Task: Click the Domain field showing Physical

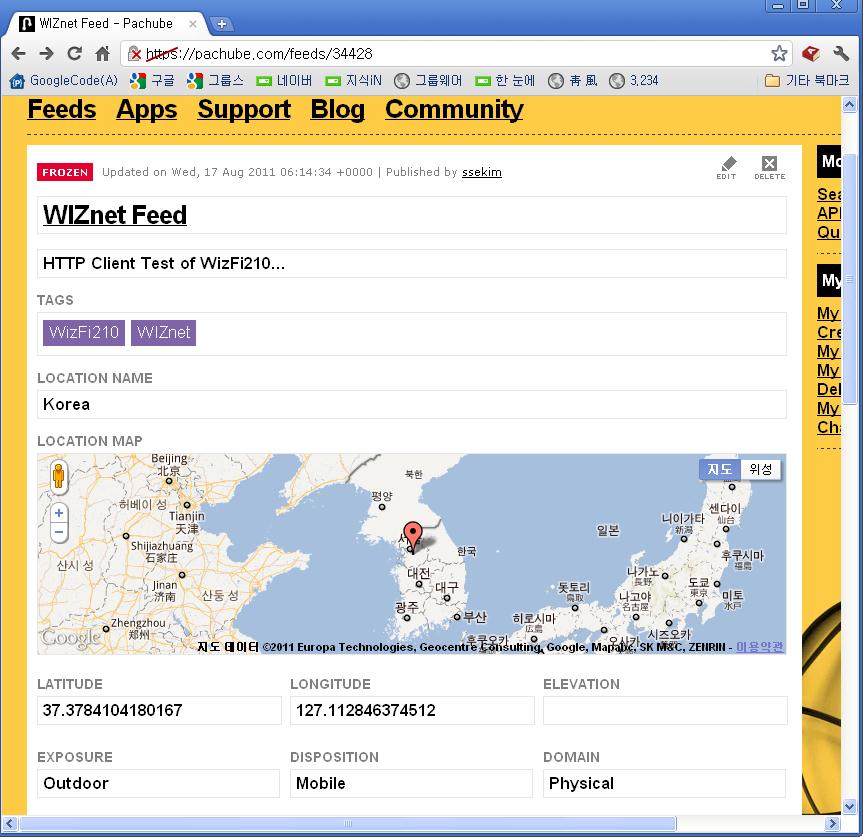Action: pos(664,784)
